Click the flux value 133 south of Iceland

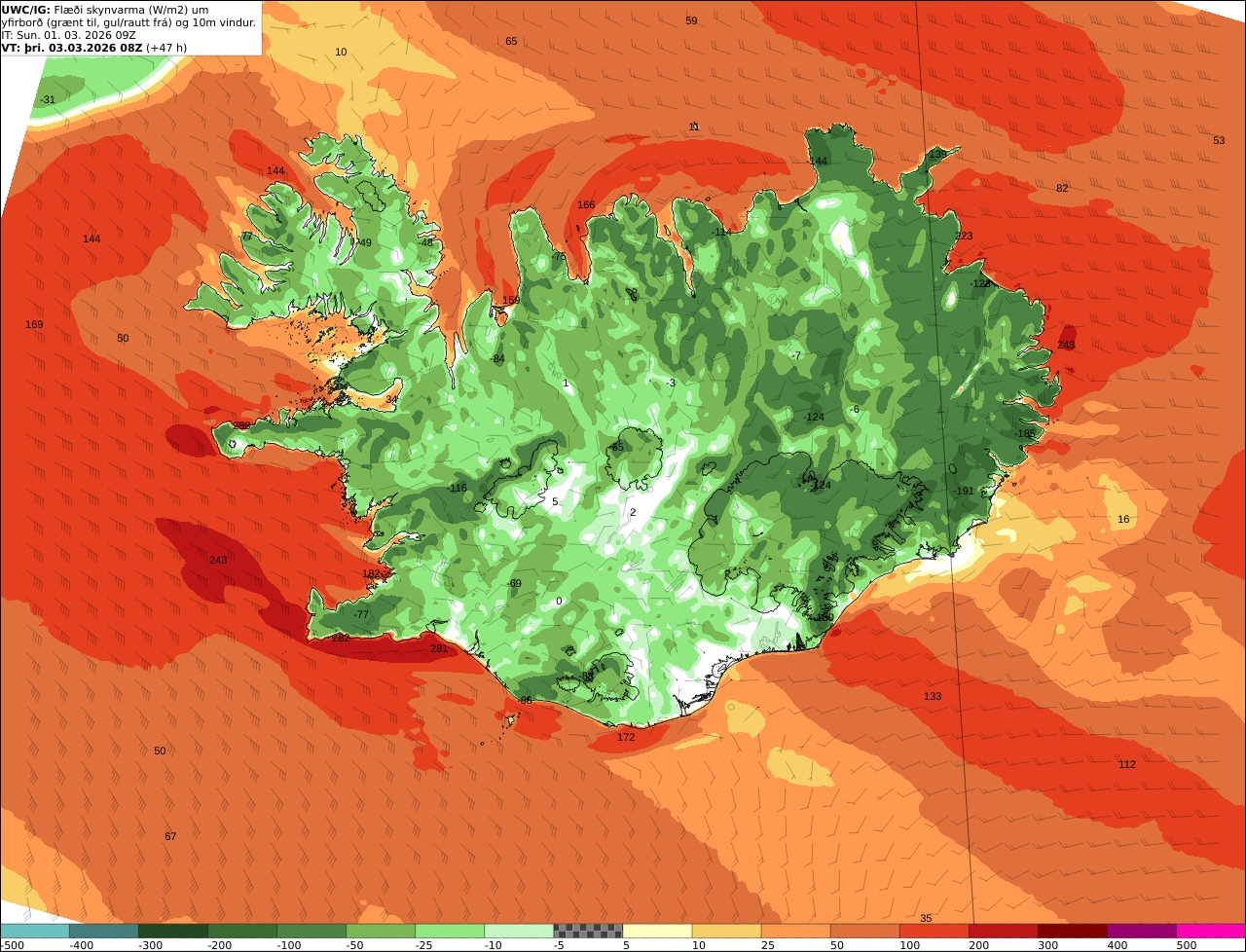pyautogui.click(x=933, y=696)
